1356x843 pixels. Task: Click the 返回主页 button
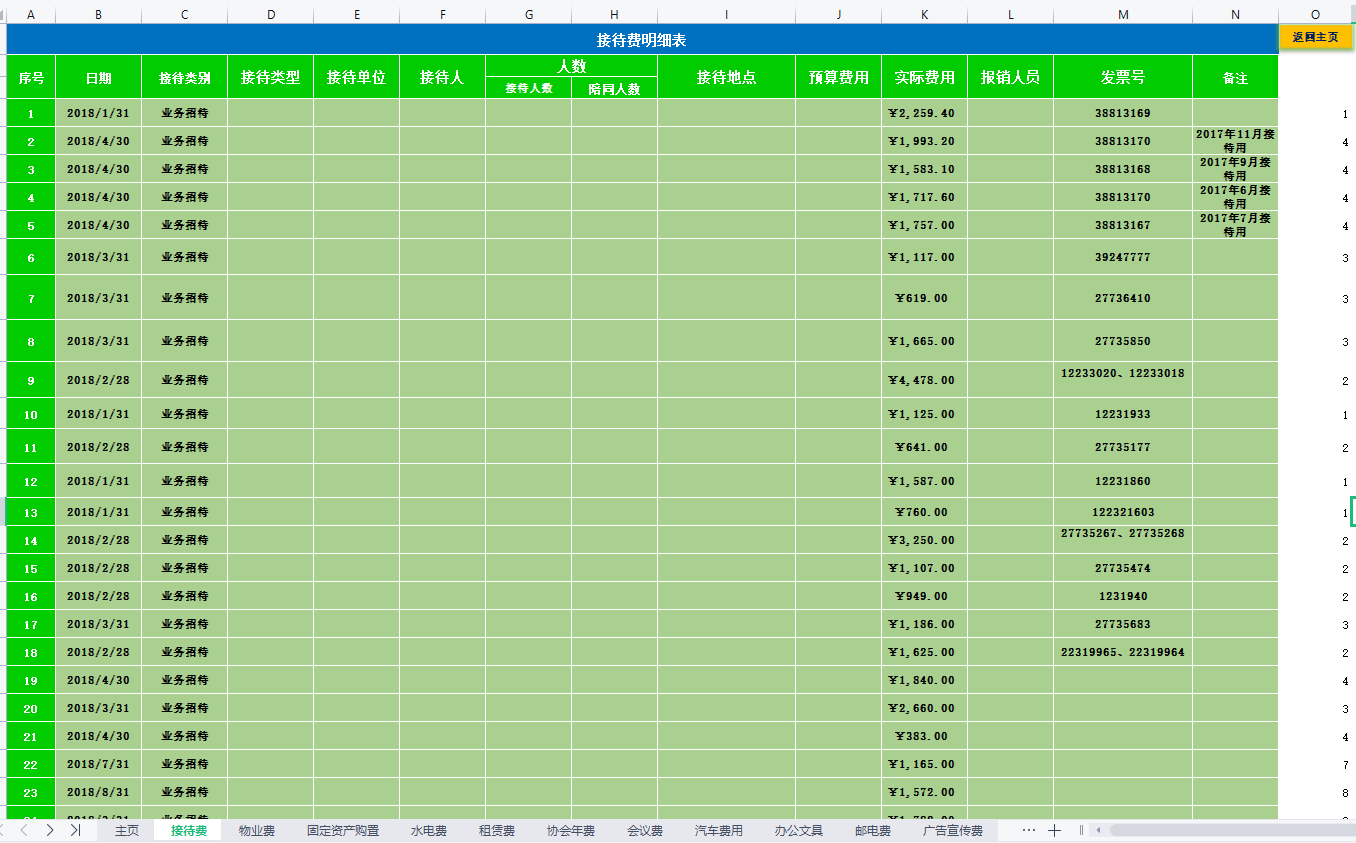1315,37
